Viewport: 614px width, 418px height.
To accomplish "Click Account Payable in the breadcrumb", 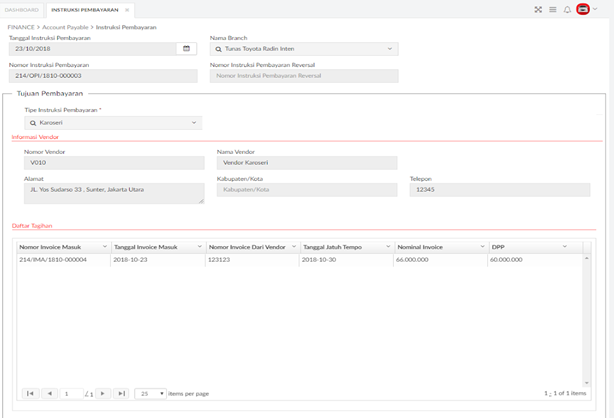I will tap(65, 27).
